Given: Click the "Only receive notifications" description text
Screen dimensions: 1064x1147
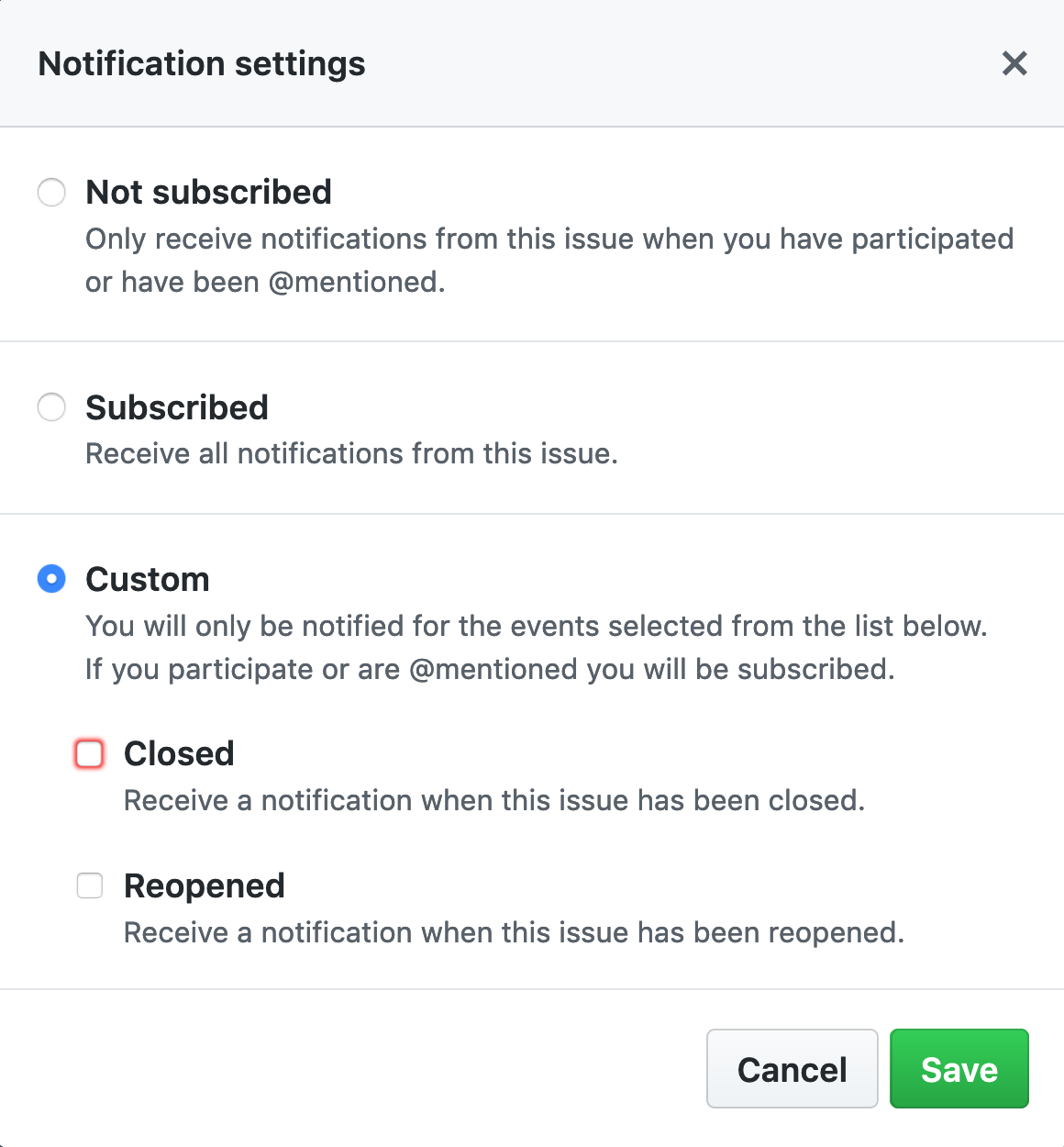Looking at the screenshot, I should pos(549,239).
